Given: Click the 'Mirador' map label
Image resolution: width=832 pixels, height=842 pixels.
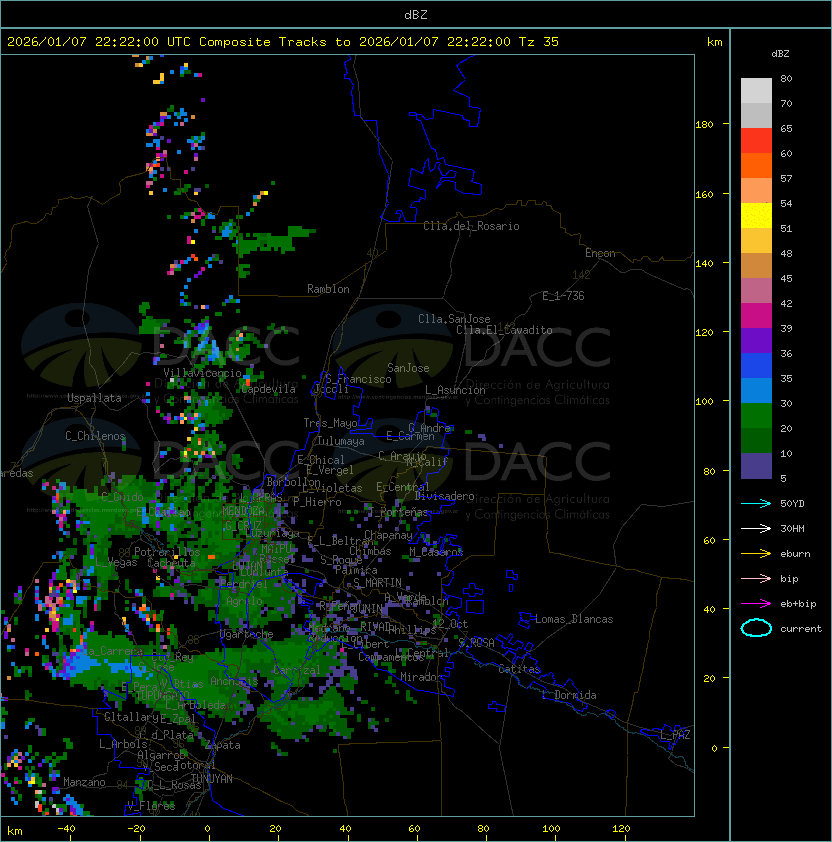Looking at the screenshot, I should pyautogui.click(x=421, y=678).
